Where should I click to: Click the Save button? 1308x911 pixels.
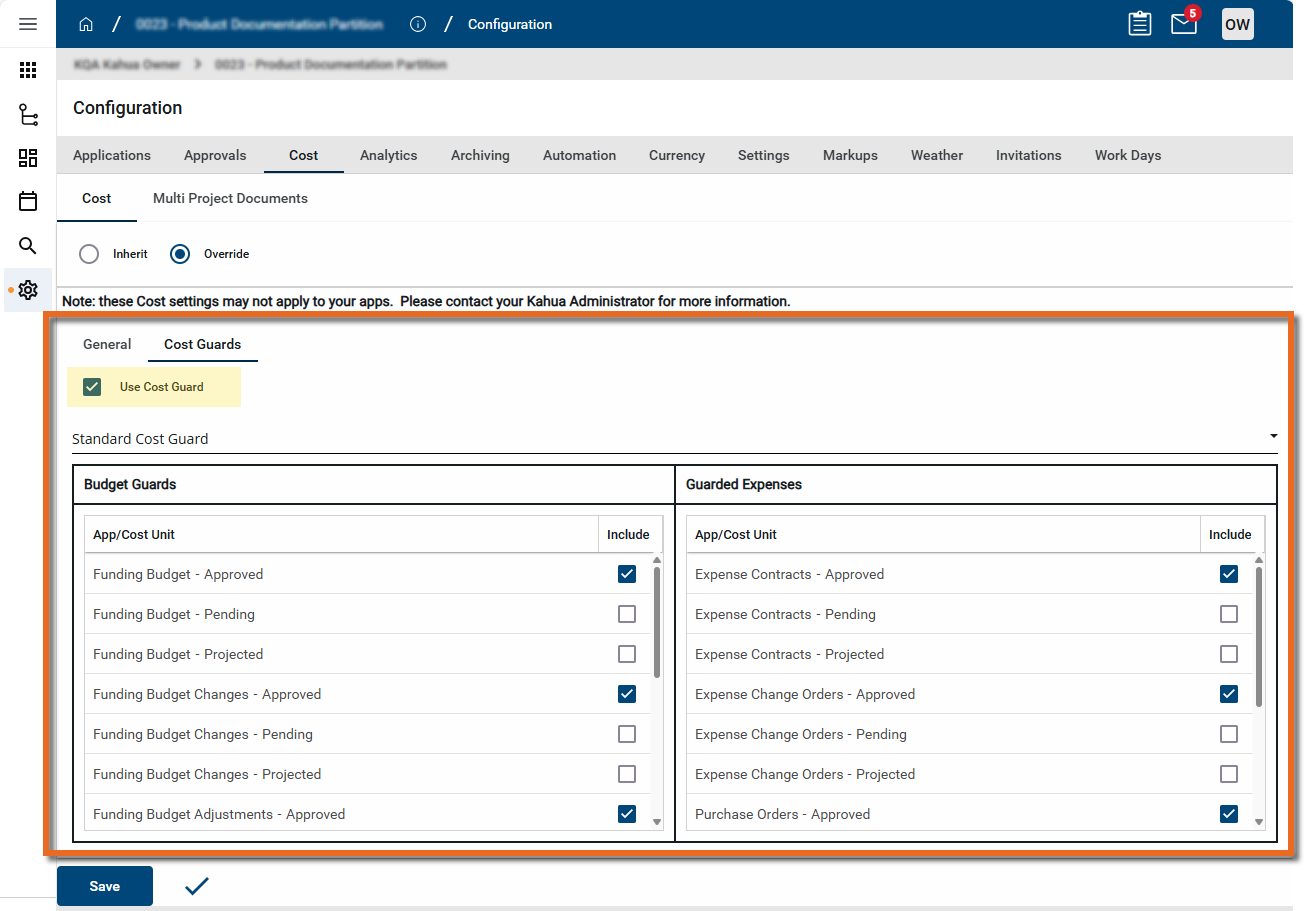tap(105, 886)
